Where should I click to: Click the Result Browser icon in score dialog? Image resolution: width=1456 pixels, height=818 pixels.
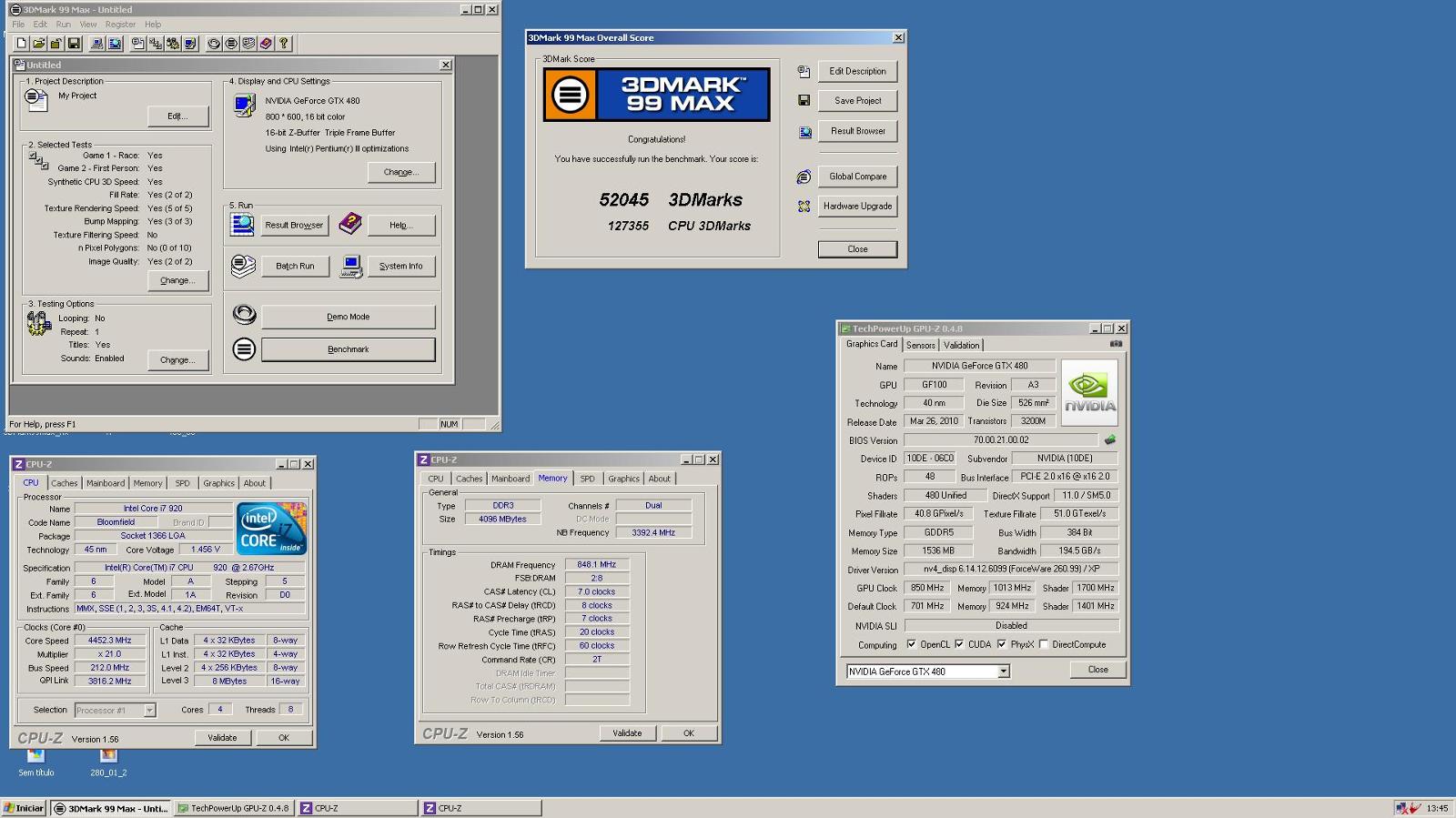coord(804,132)
